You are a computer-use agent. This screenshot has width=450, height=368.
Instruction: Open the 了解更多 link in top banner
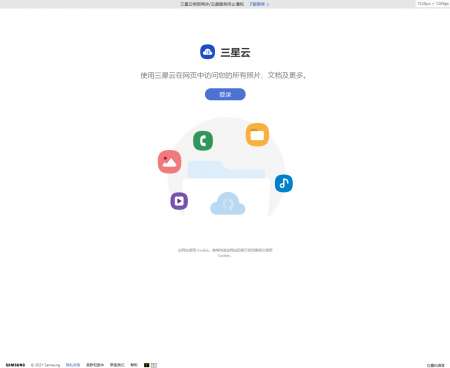(x=259, y=4)
